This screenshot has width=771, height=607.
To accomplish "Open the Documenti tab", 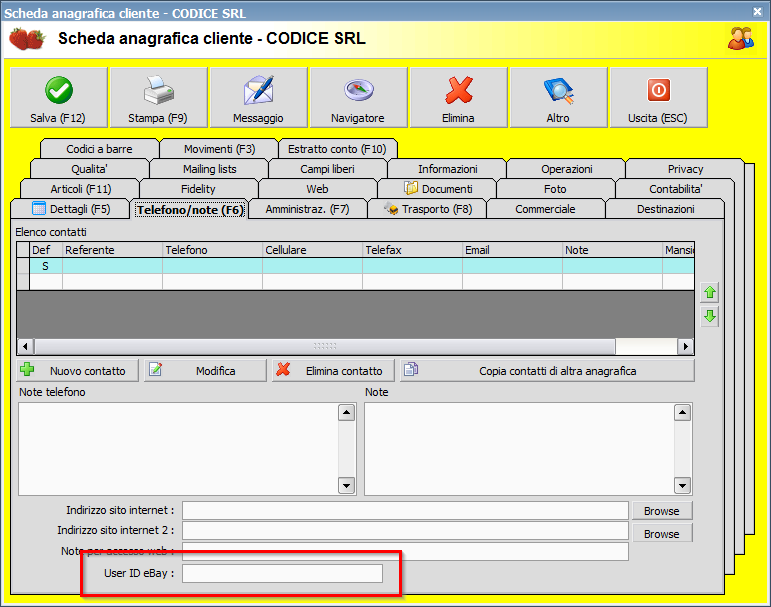I will click(x=438, y=189).
